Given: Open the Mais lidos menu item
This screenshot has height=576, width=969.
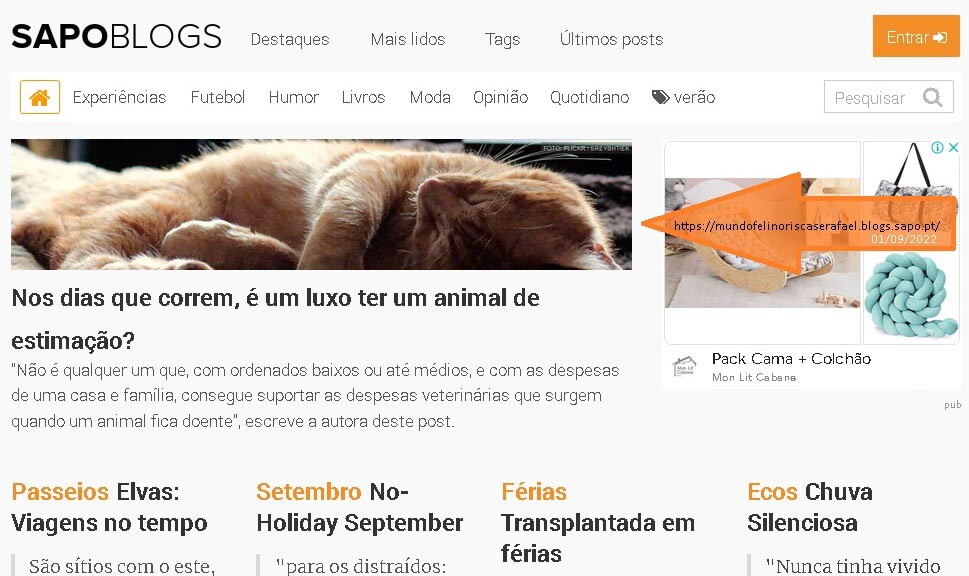Looking at the screenshot, I should click(408, 39).
